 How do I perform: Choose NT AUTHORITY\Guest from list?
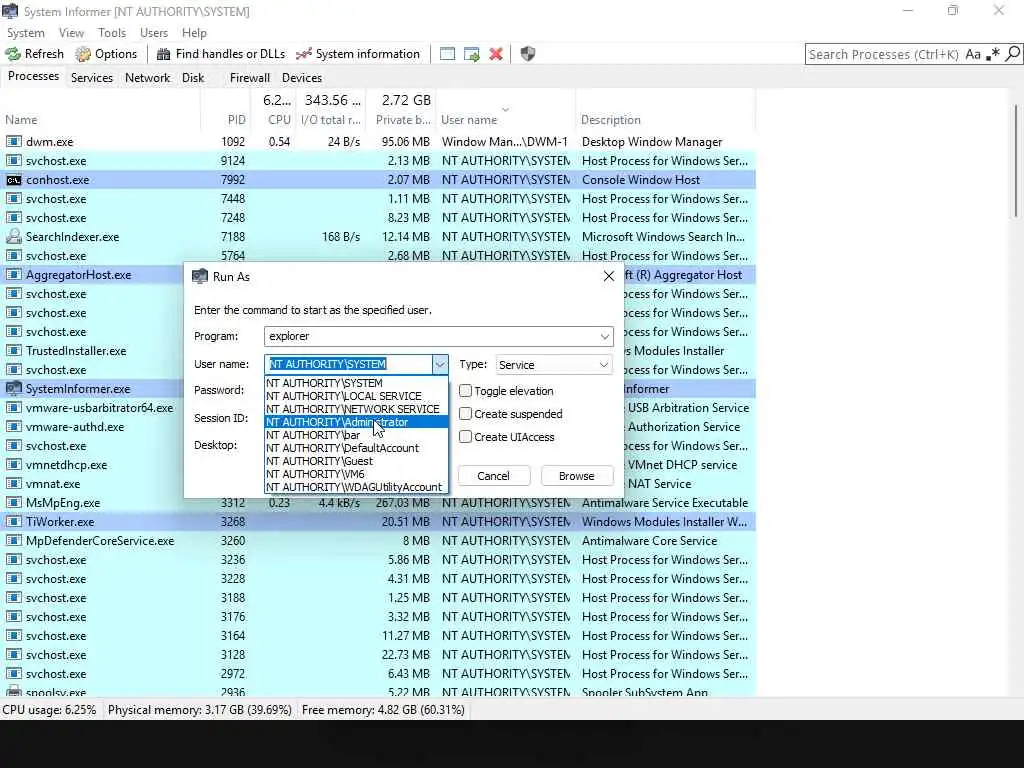[357, 461]
